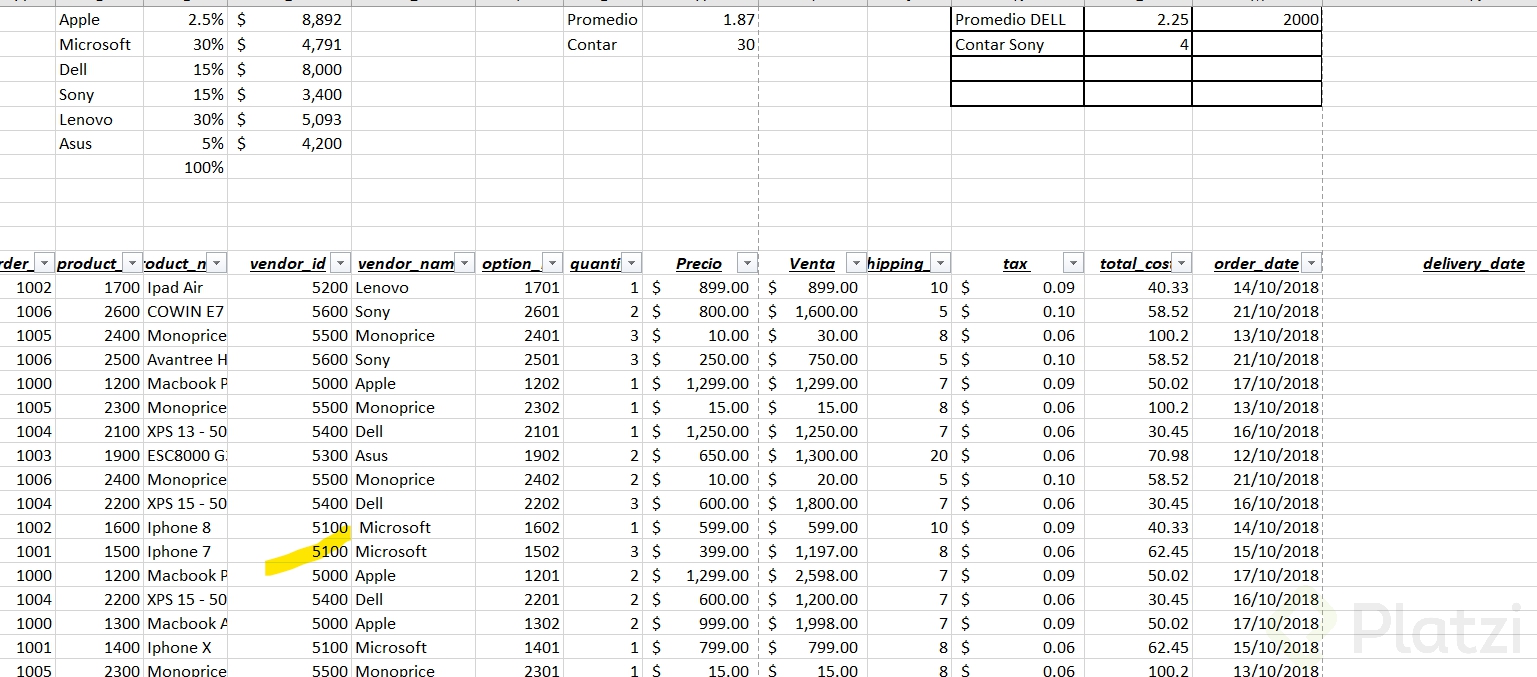Select the Macbook A product cell
The image size is (1537, 677).
tap(185, 623)
